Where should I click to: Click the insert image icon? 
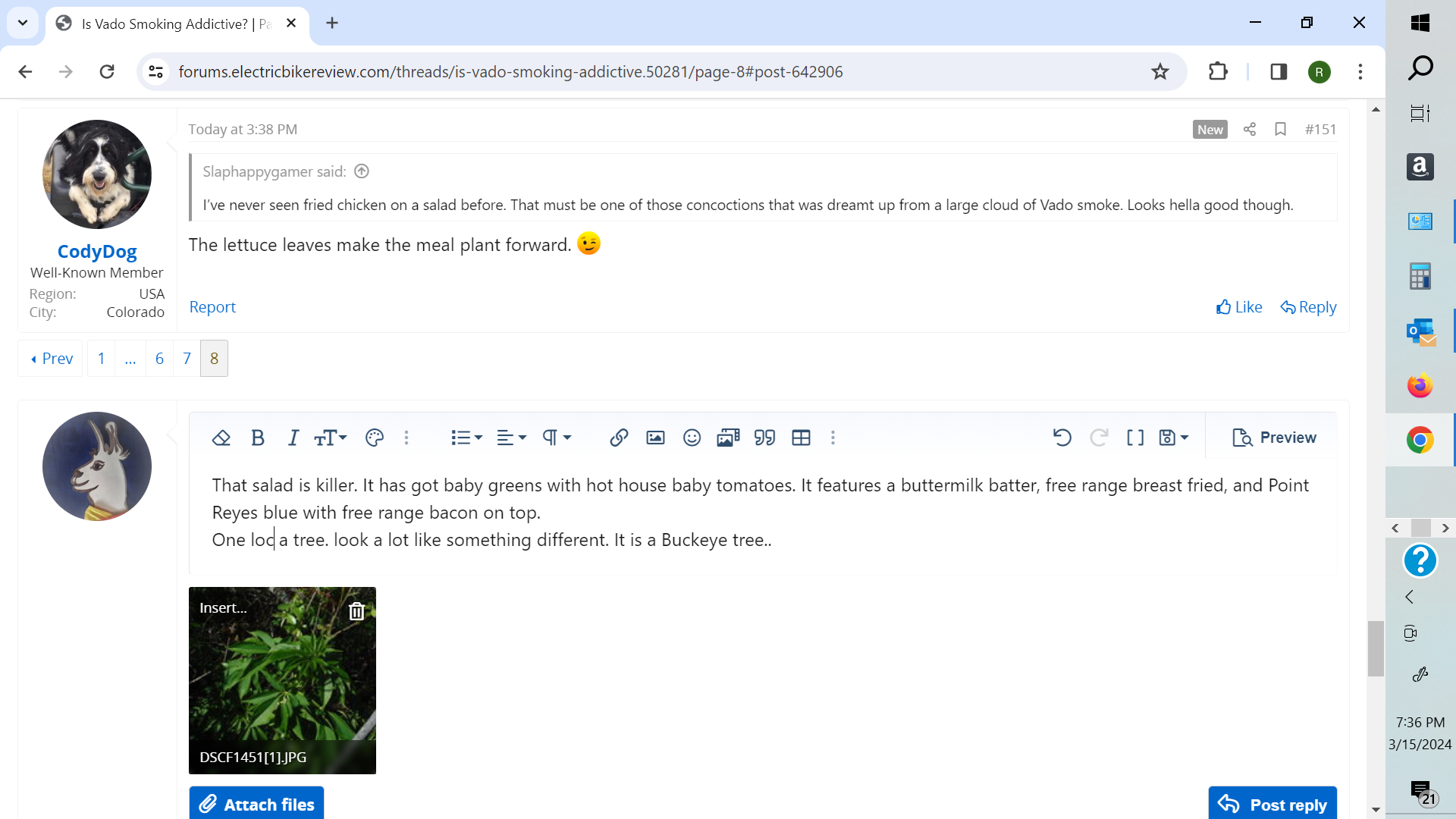655,438
